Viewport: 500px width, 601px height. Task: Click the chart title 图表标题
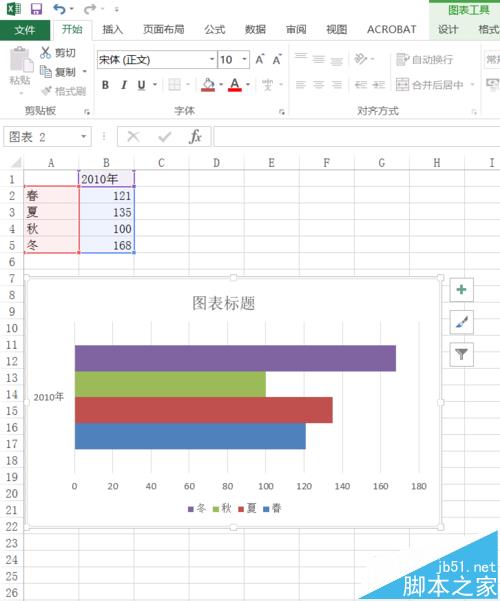click(224, 303)
